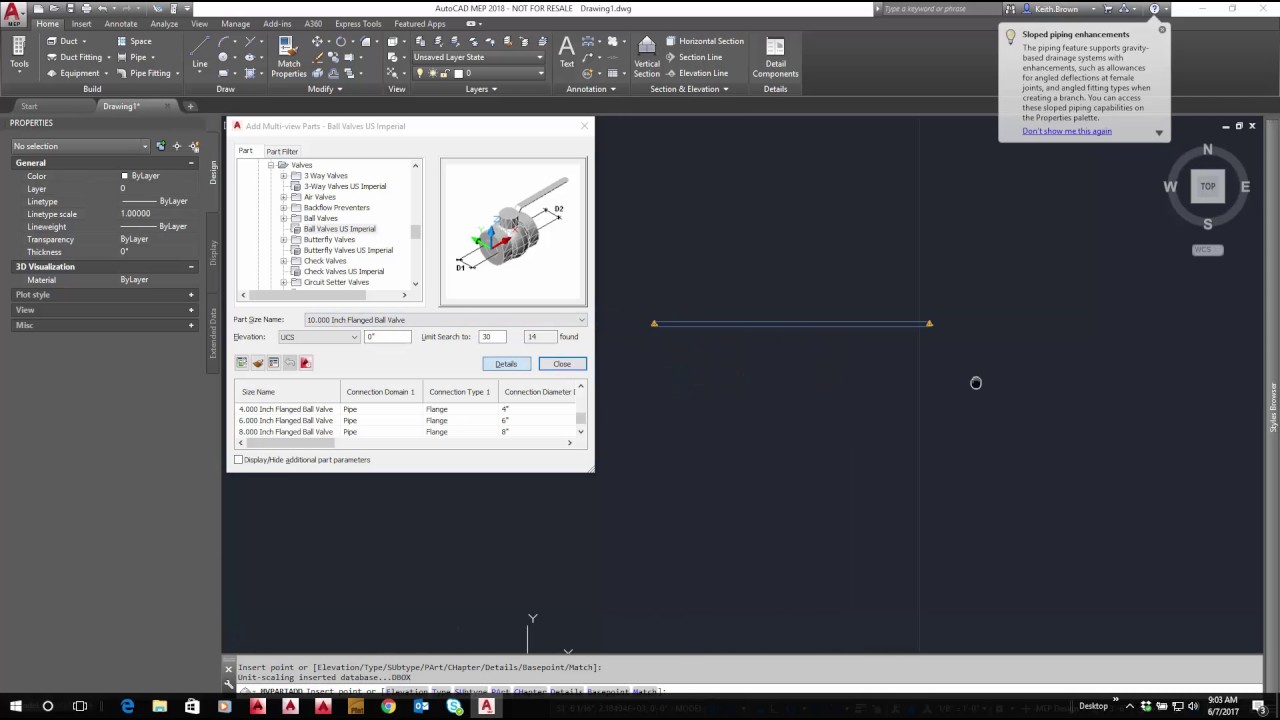This screenshot has width=1280, height=720.
Task: Click the first part catalog icon above the size table
Action: pyautogui.click(x=242, y=363)
